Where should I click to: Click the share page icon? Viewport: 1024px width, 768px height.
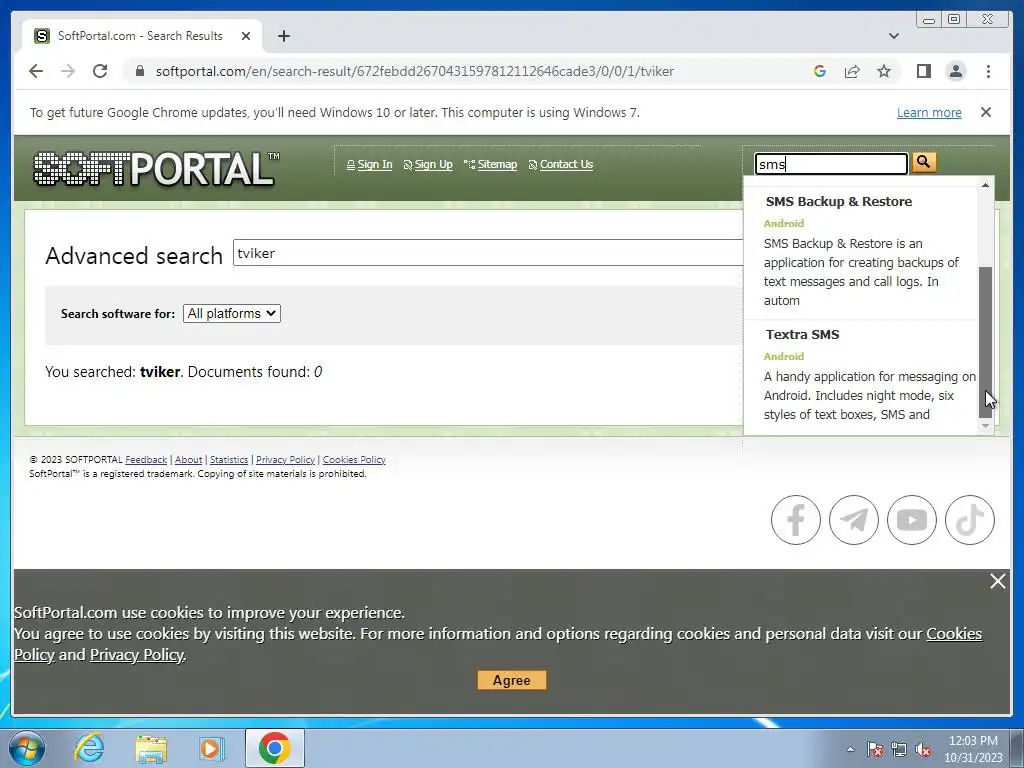tap(852, 71)
